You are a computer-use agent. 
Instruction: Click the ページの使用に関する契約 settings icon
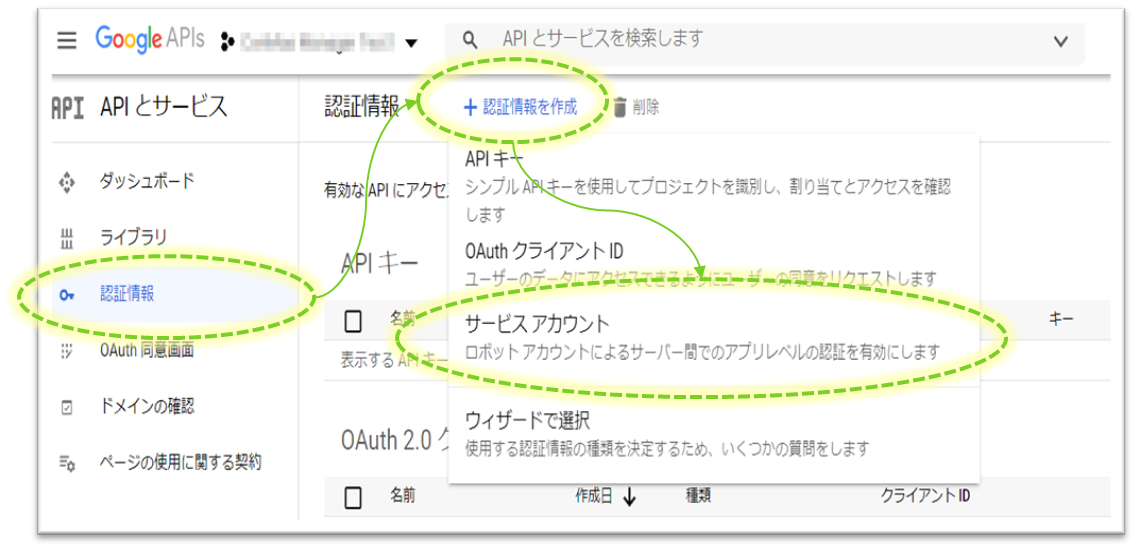click(x=67, y=463)
